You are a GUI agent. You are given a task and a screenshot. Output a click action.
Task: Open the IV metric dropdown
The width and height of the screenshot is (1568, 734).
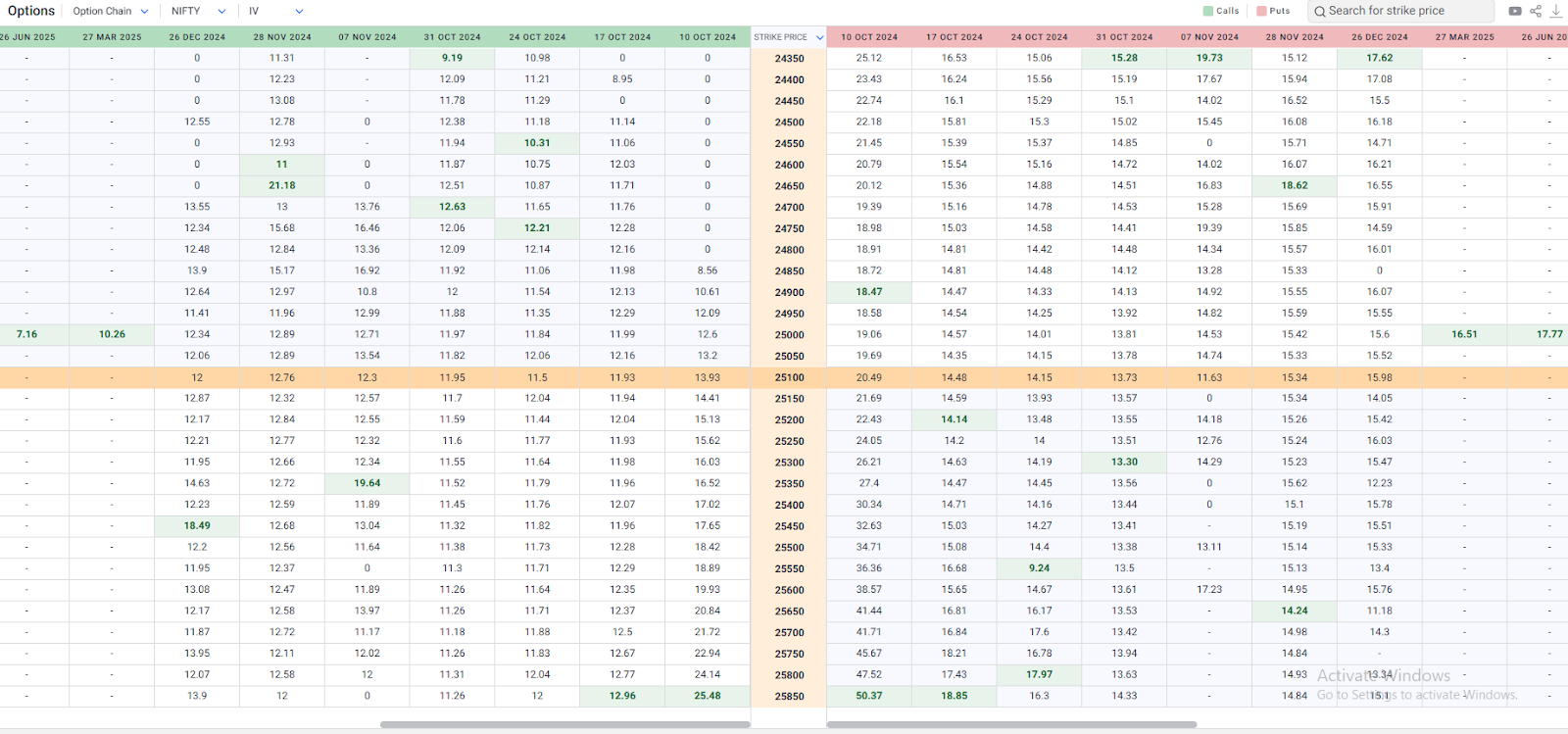pyautogui.click(x=275, y=11)
